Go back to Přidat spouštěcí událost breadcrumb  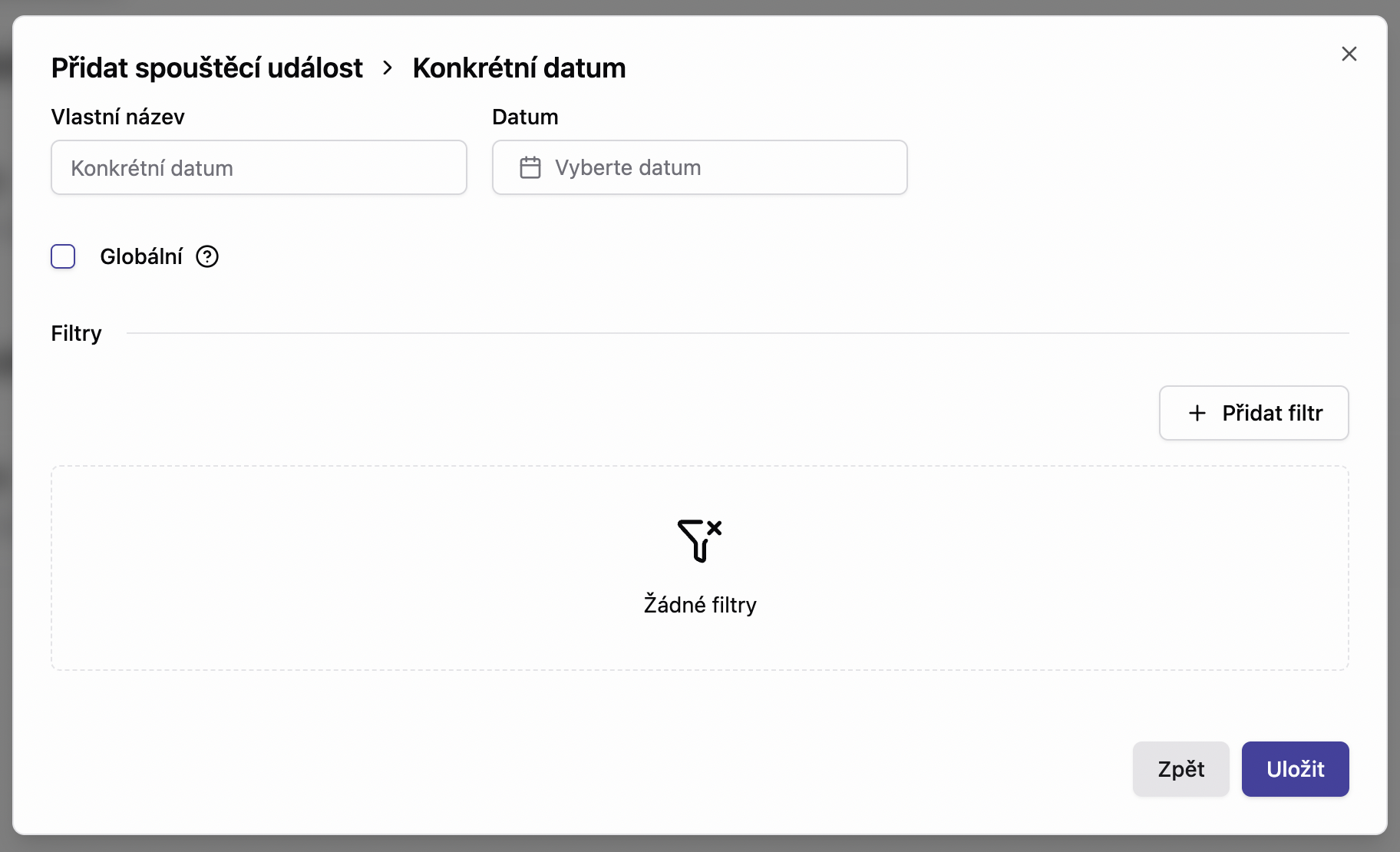206,68
